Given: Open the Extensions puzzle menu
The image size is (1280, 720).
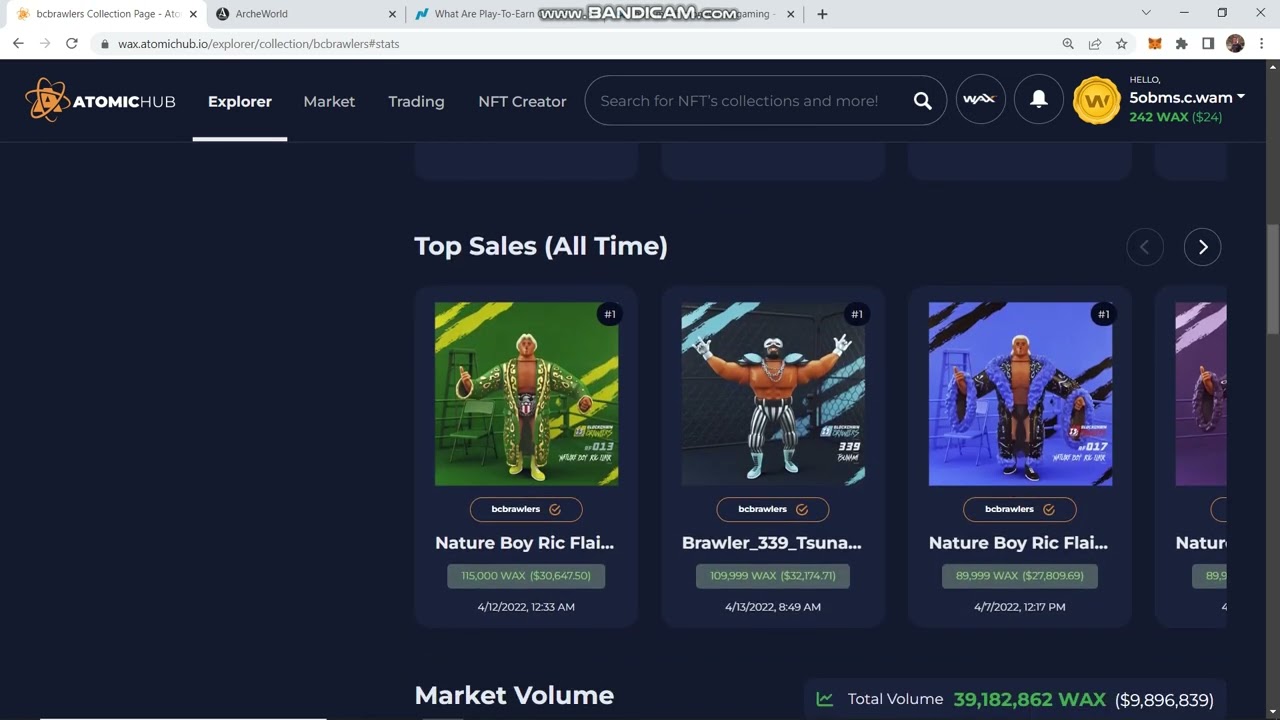Looking at the screenshot, I should [x=1182, y=44].
